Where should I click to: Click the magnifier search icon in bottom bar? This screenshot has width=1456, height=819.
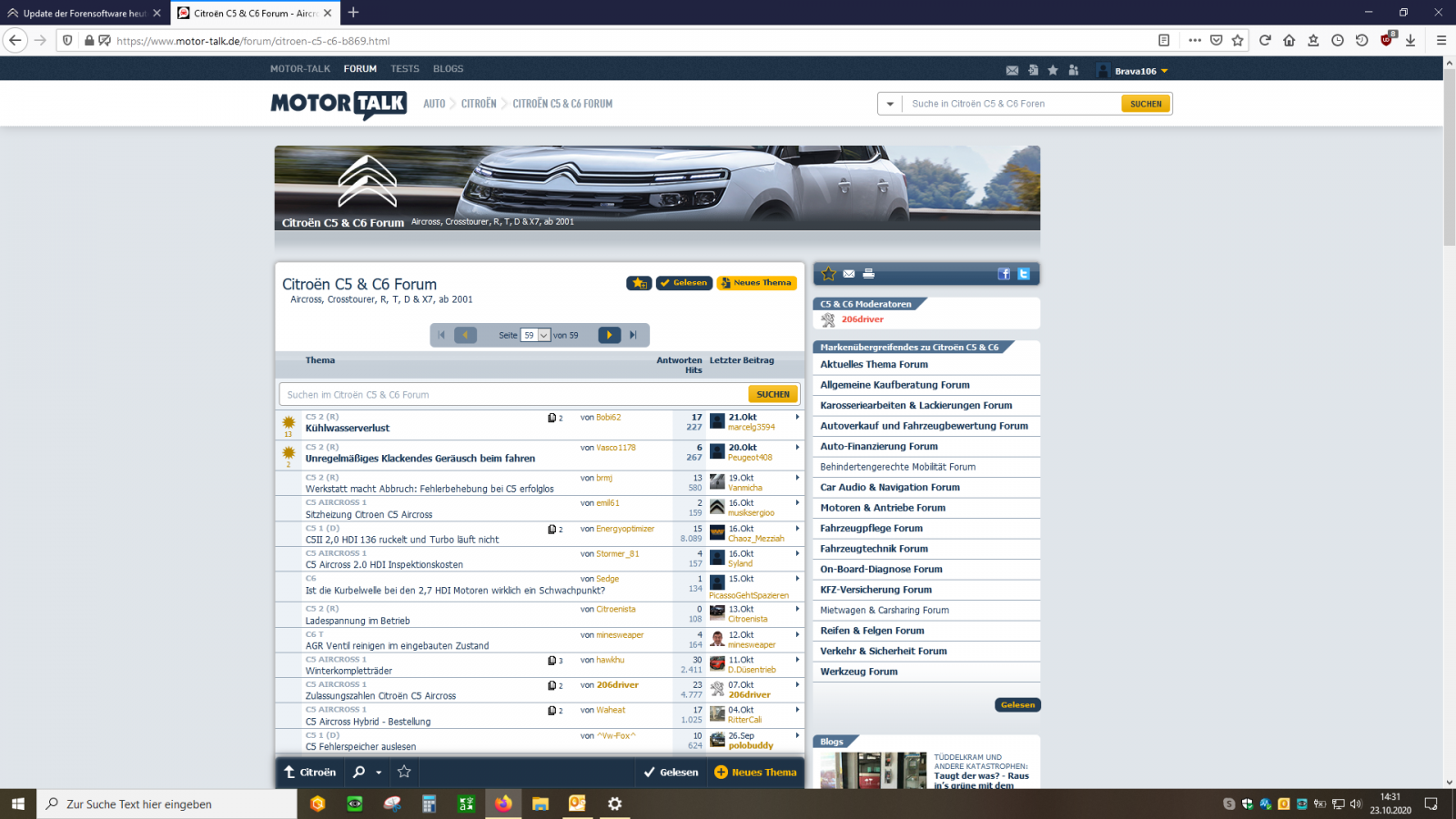click(x=359, y=772)
